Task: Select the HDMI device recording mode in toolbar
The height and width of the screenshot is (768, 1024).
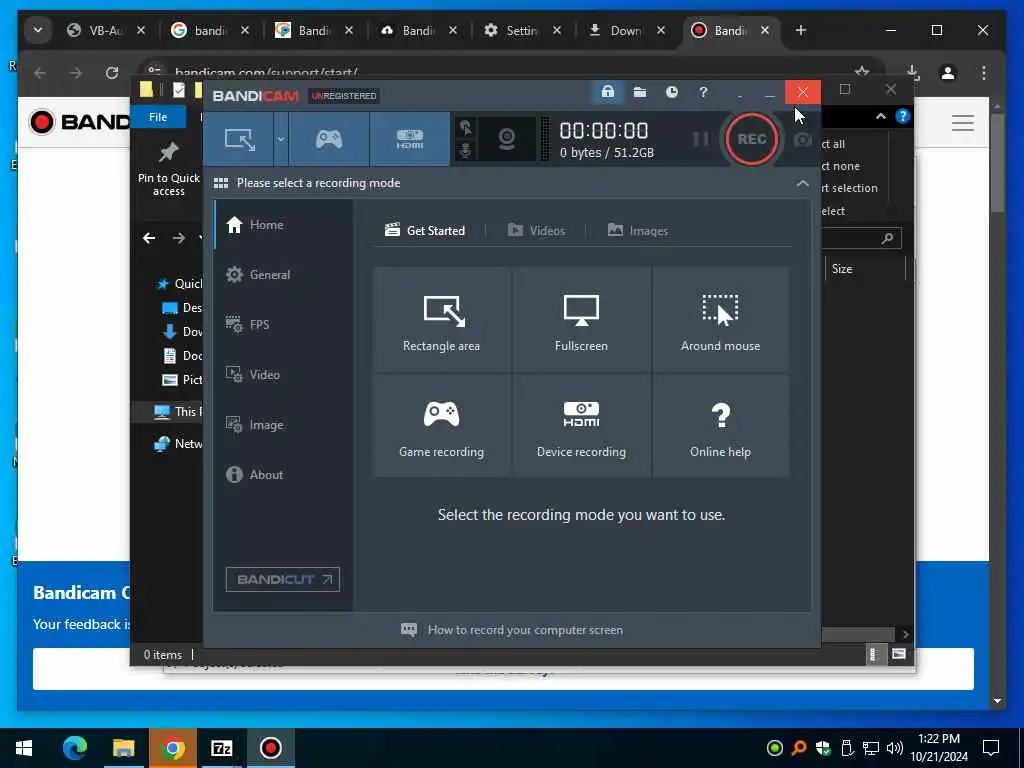Action: 409,139
